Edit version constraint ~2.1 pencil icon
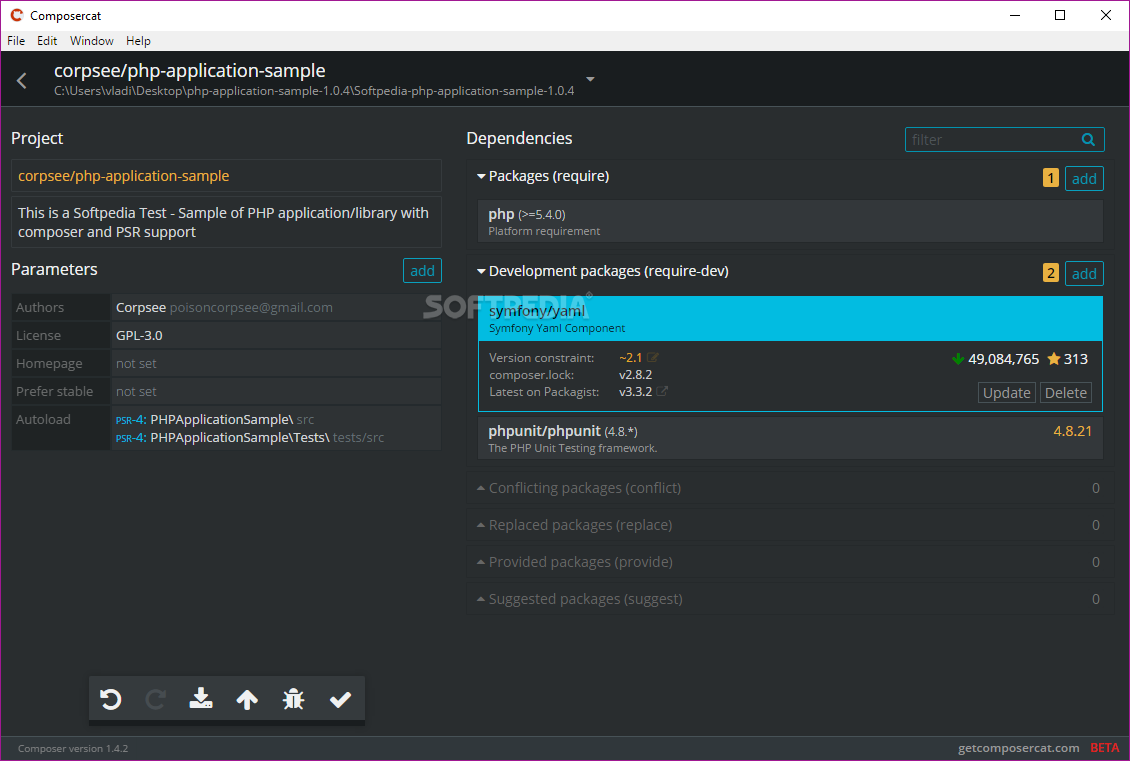This screenshot has height=761, width=1130. [653, 357]
